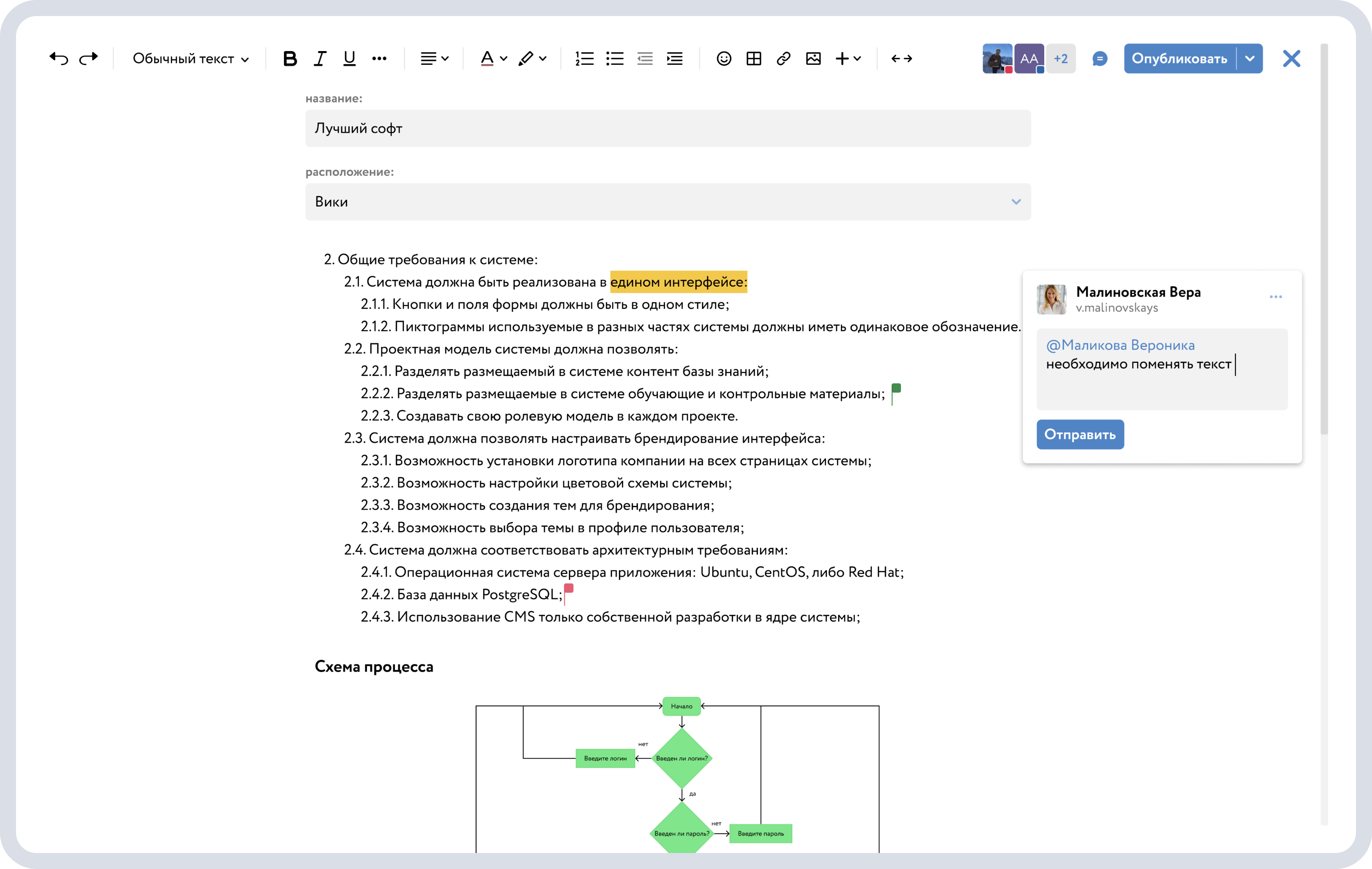Viewport: 1372px width, 869px height.
Task: Insert a hyperlink
Action: [x=783, y=58]
